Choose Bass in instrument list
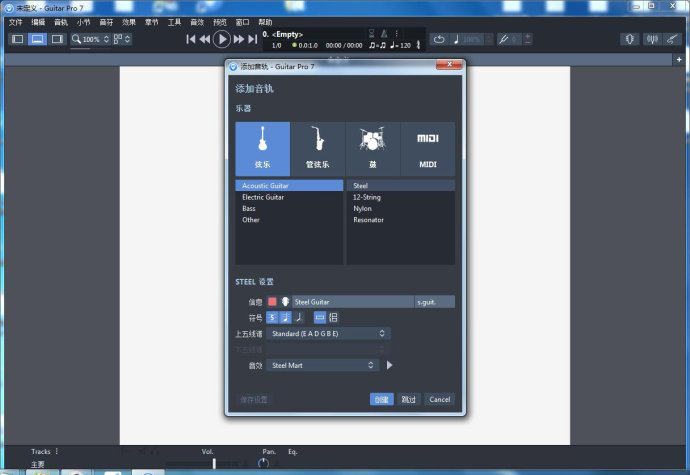The image size is (690, 475). 289,208
